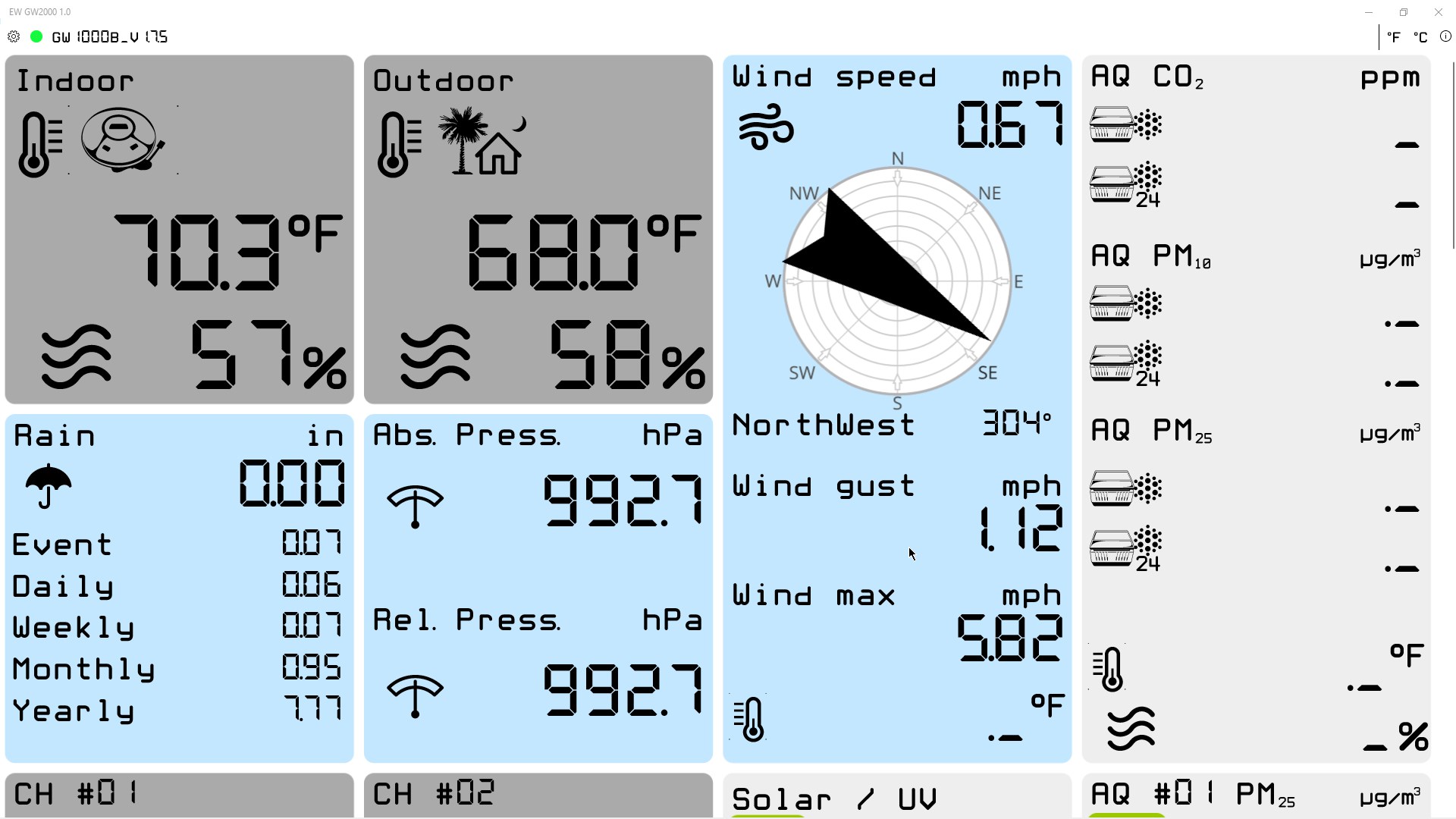1456x819 pixels.
Task: Click the green connection status indicator
Action: pyautogui.click(x=36, y=36)
